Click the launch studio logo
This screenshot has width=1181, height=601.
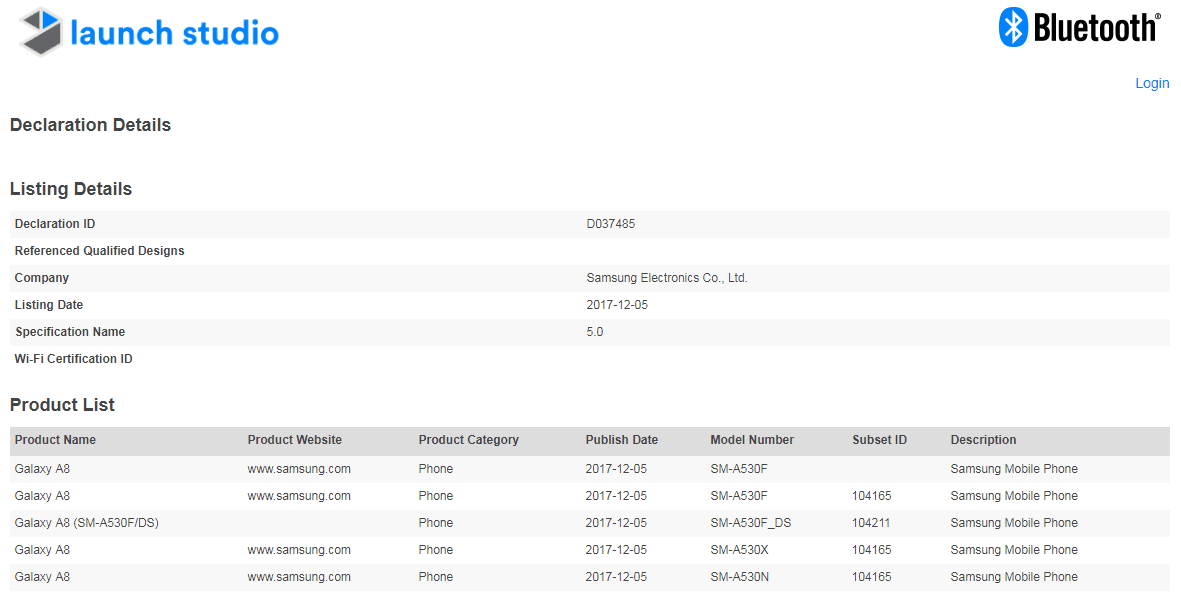(149, 32)
